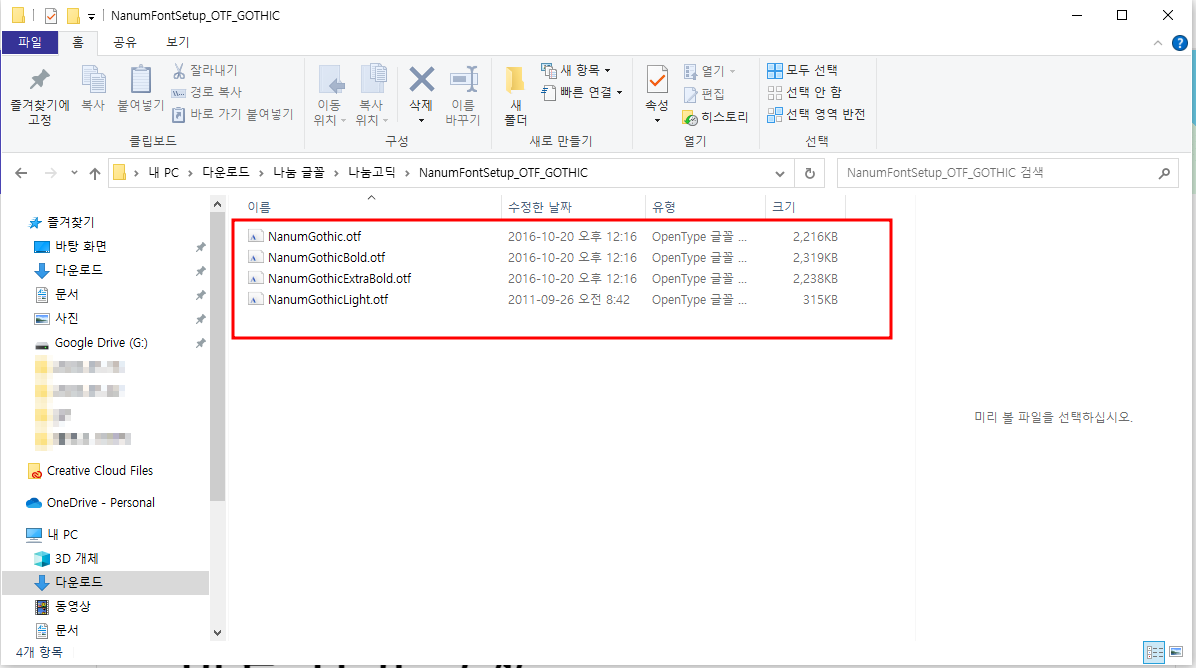Click the History (히스토리) button
The width and height of the screenshot is (1196, 668).
[x=715, y=117]
